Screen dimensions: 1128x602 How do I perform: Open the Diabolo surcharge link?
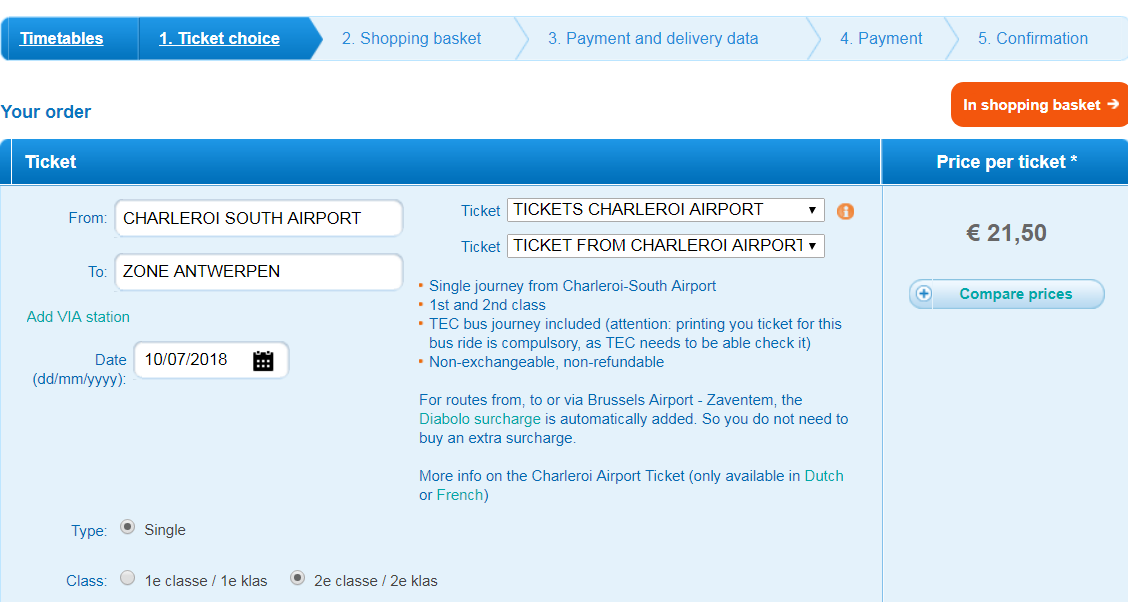click(480, 419)
